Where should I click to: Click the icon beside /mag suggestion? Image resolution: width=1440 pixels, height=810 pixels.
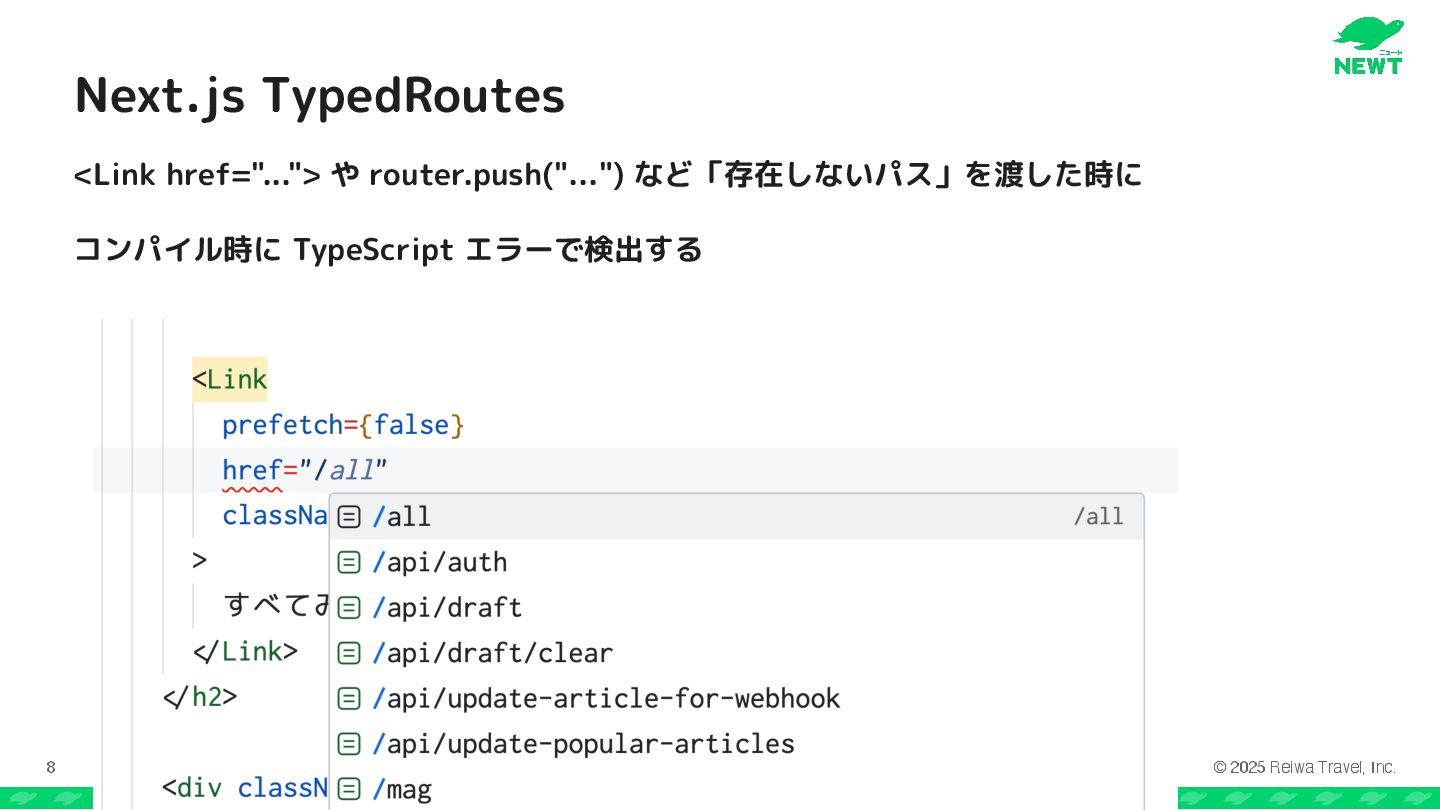point(349,789)
